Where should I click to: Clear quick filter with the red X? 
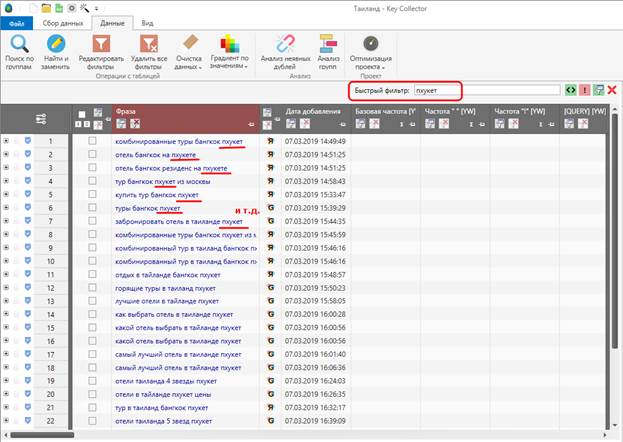coord(612,90)
